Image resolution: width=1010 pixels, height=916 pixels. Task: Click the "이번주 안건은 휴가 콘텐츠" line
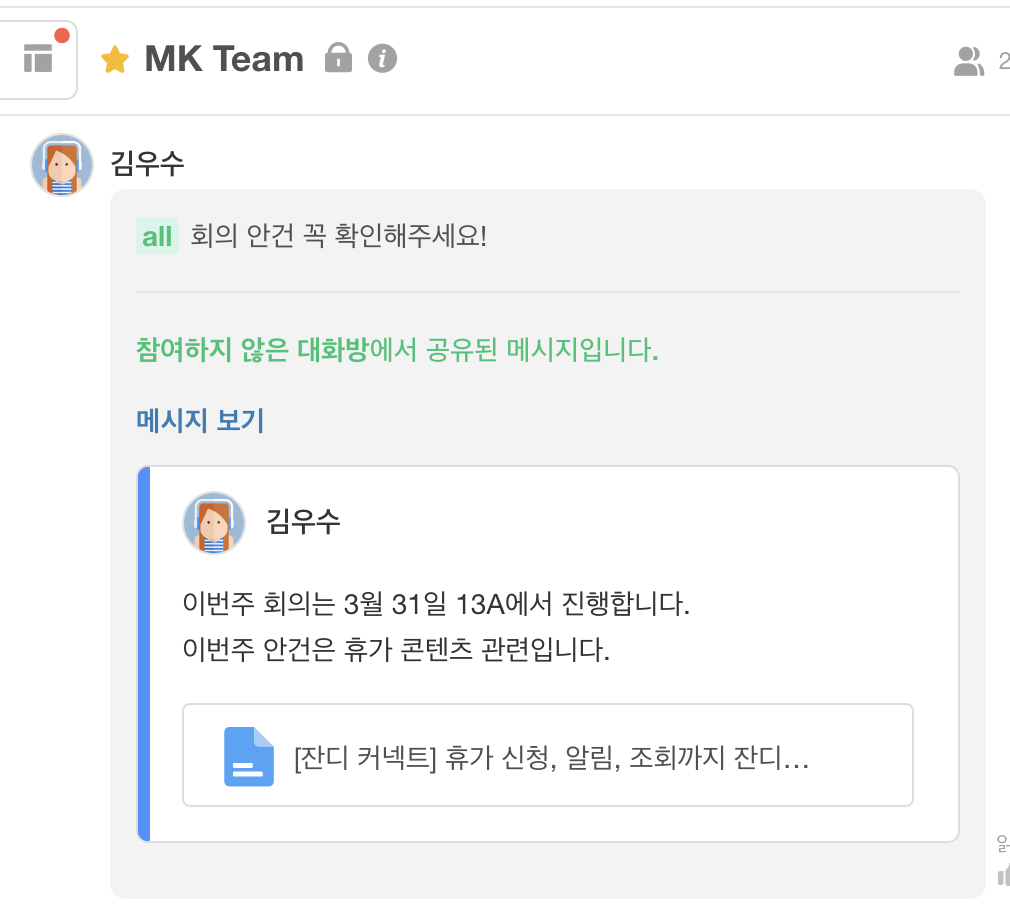pos(396,651)
